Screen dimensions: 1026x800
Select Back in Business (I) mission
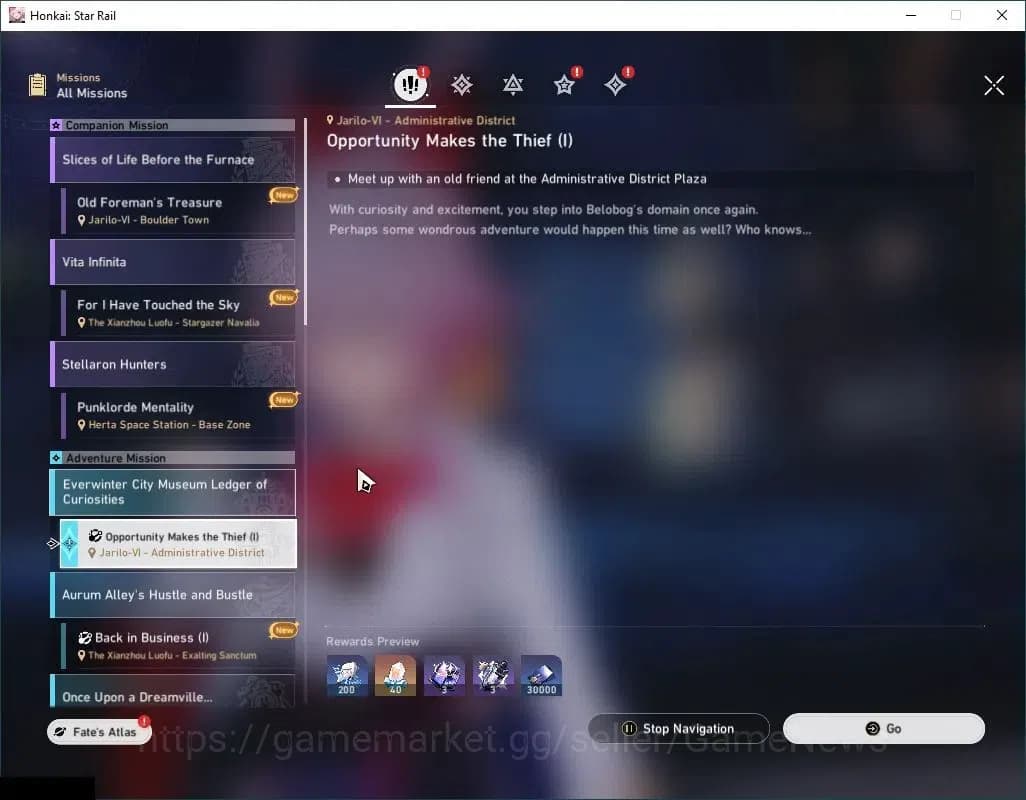click(x=178, y=646)
